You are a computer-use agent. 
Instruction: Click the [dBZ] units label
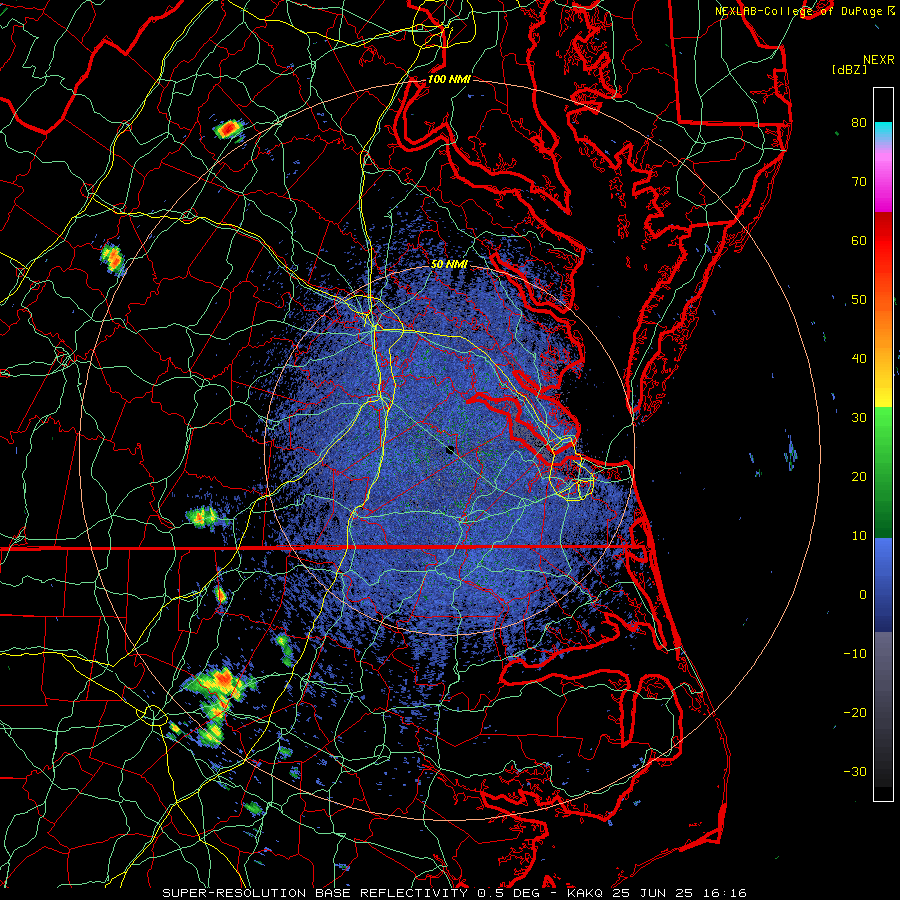pos(849,70)
